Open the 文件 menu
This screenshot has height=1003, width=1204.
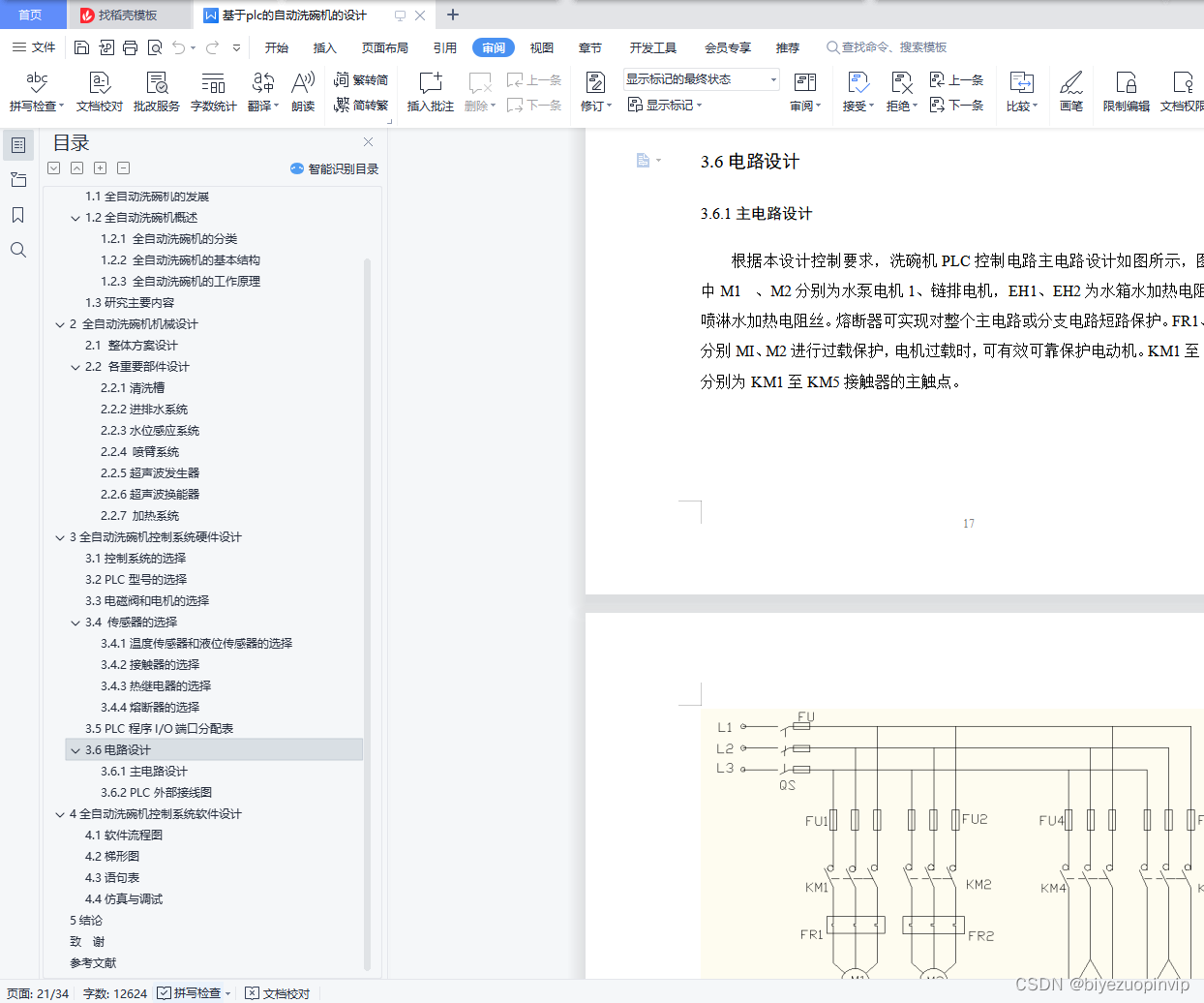(x=35, y=47)
